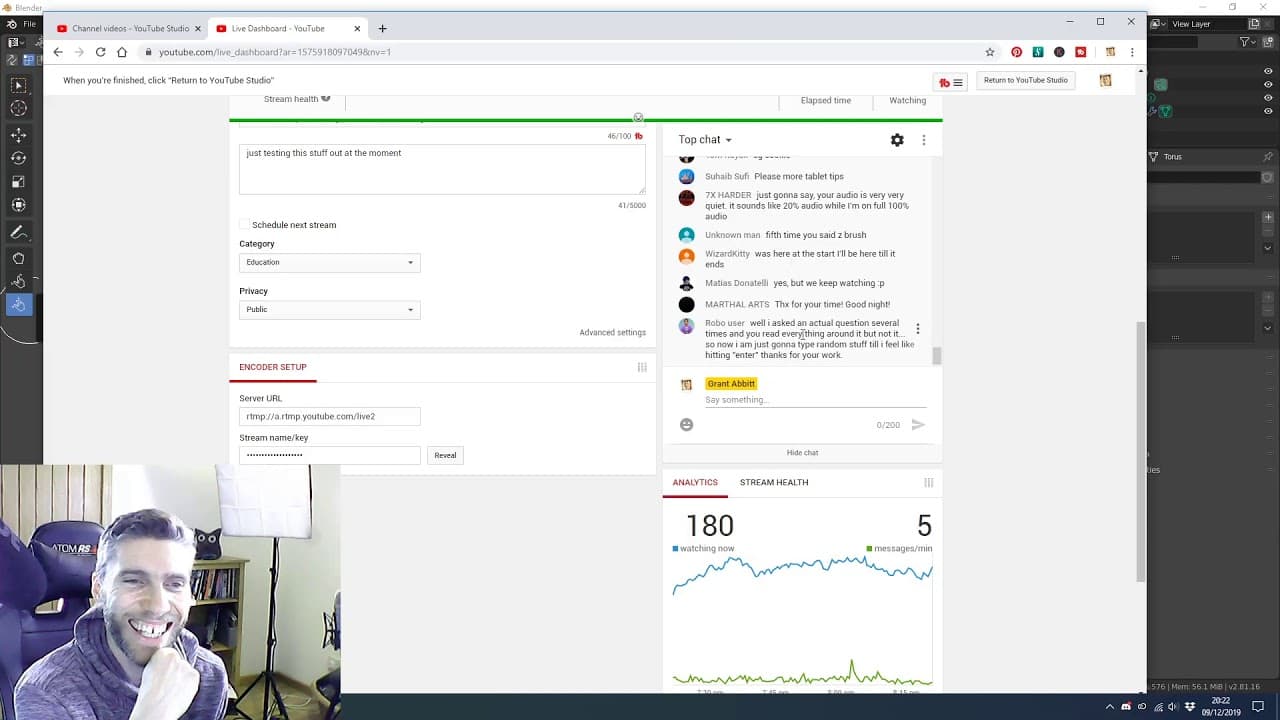
Task: Expand the Top chat dropdown
Action: pos(705,140)
